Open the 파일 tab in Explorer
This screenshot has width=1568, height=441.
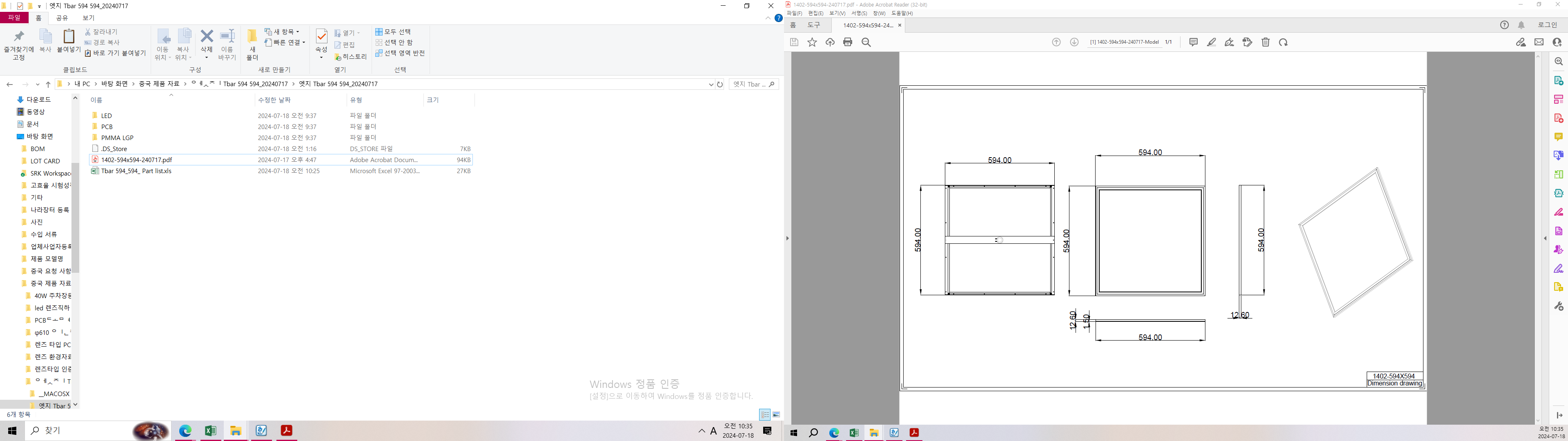pyautogui.click(x=14, y=18)
